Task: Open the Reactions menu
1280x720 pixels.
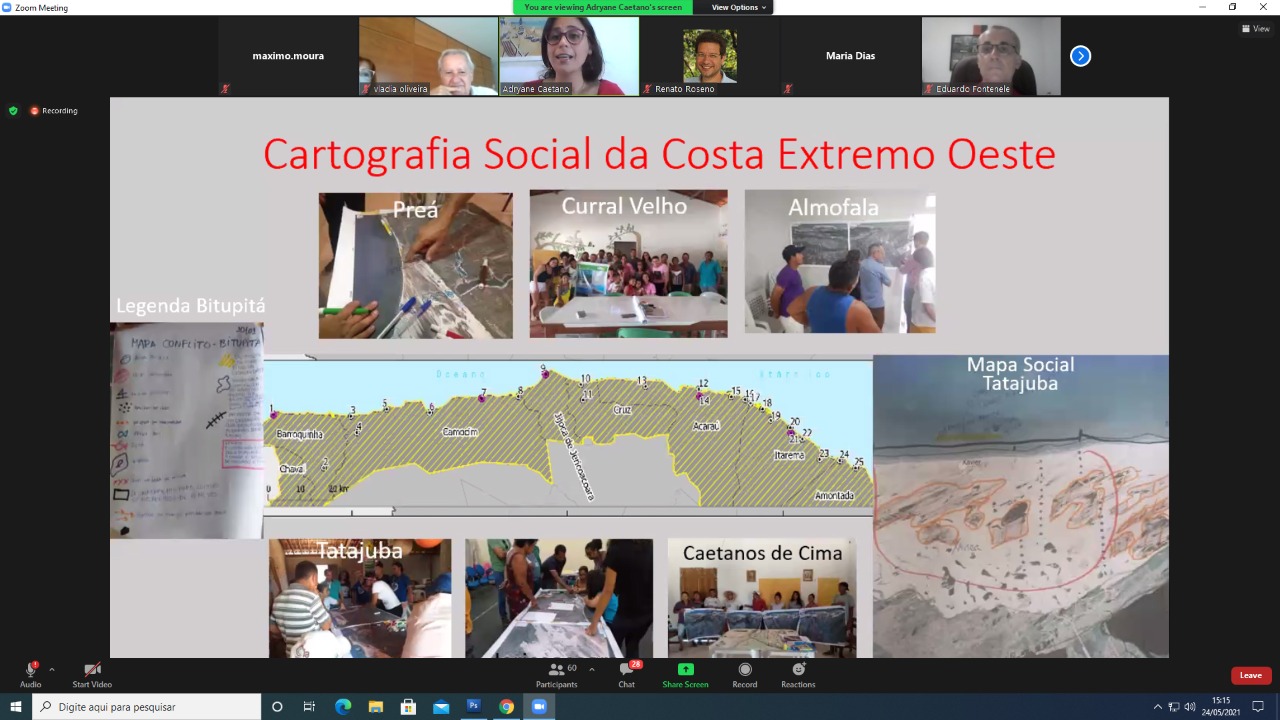Action: coord(798,674)
